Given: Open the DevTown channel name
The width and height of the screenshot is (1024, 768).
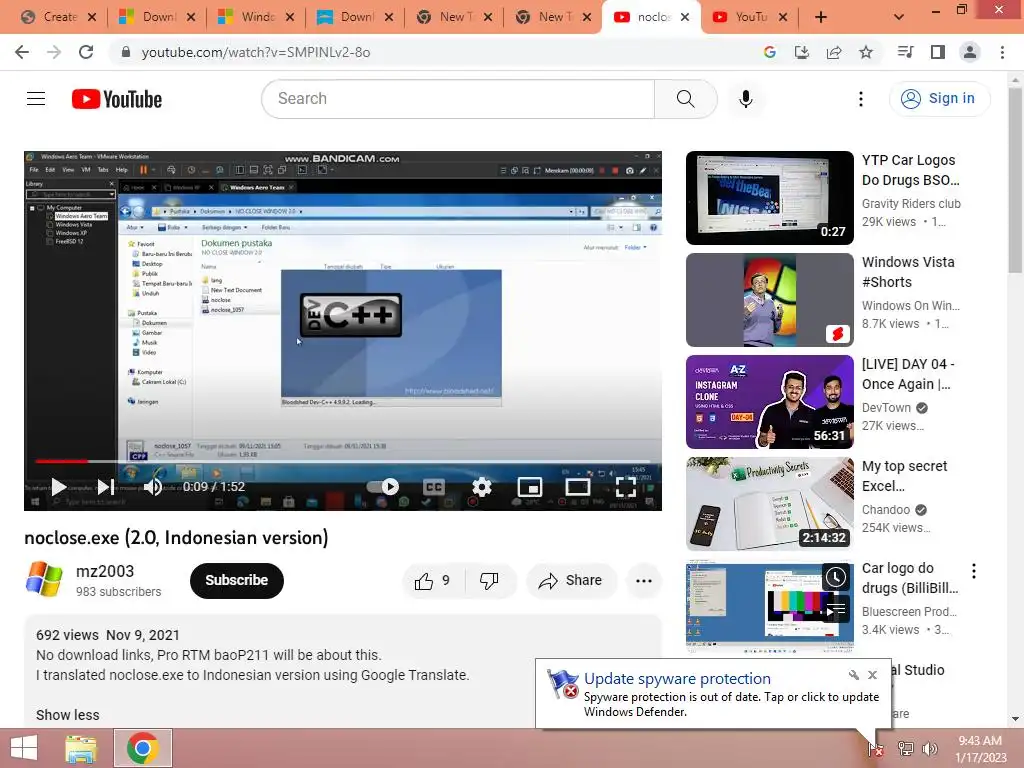Looking at the screenshot, I should [x=886, y=408].
